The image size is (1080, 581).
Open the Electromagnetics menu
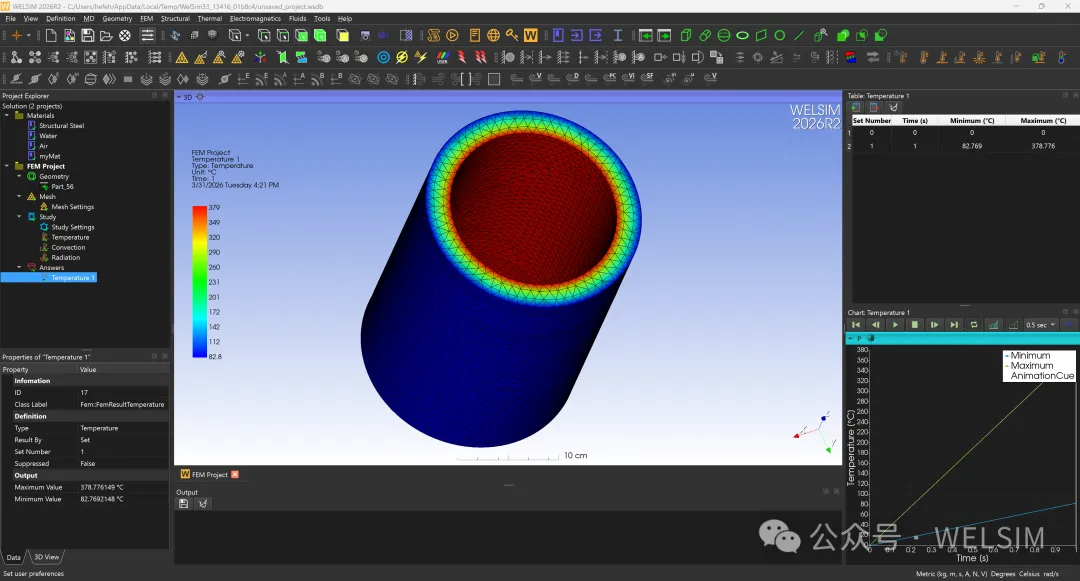pyautogui.click(x=255, y=19)
